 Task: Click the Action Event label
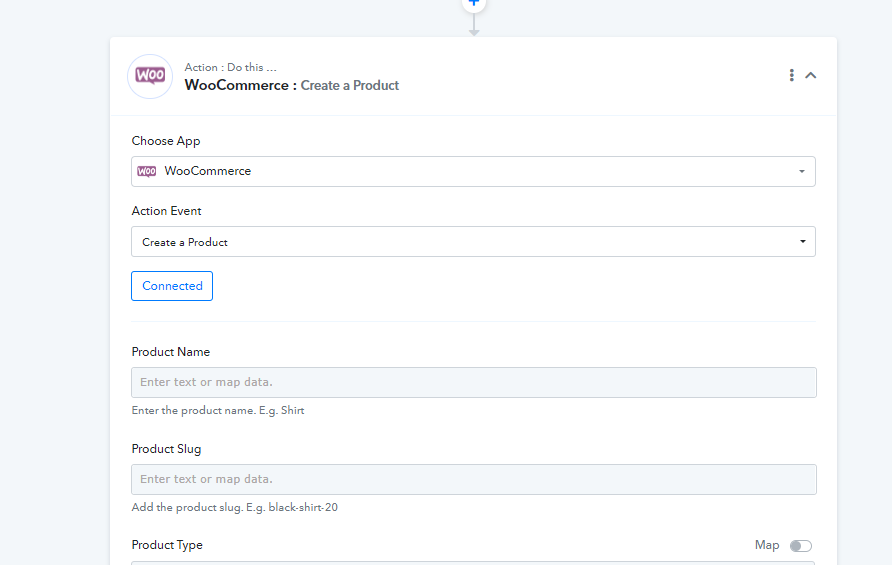(166, 211)
